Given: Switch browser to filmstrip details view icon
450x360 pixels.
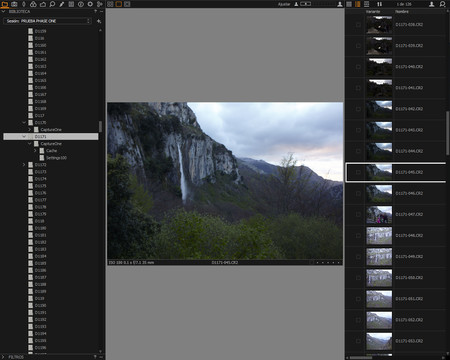Looking at the screenshot, I should pyautogui.click(x=366, y=4).
